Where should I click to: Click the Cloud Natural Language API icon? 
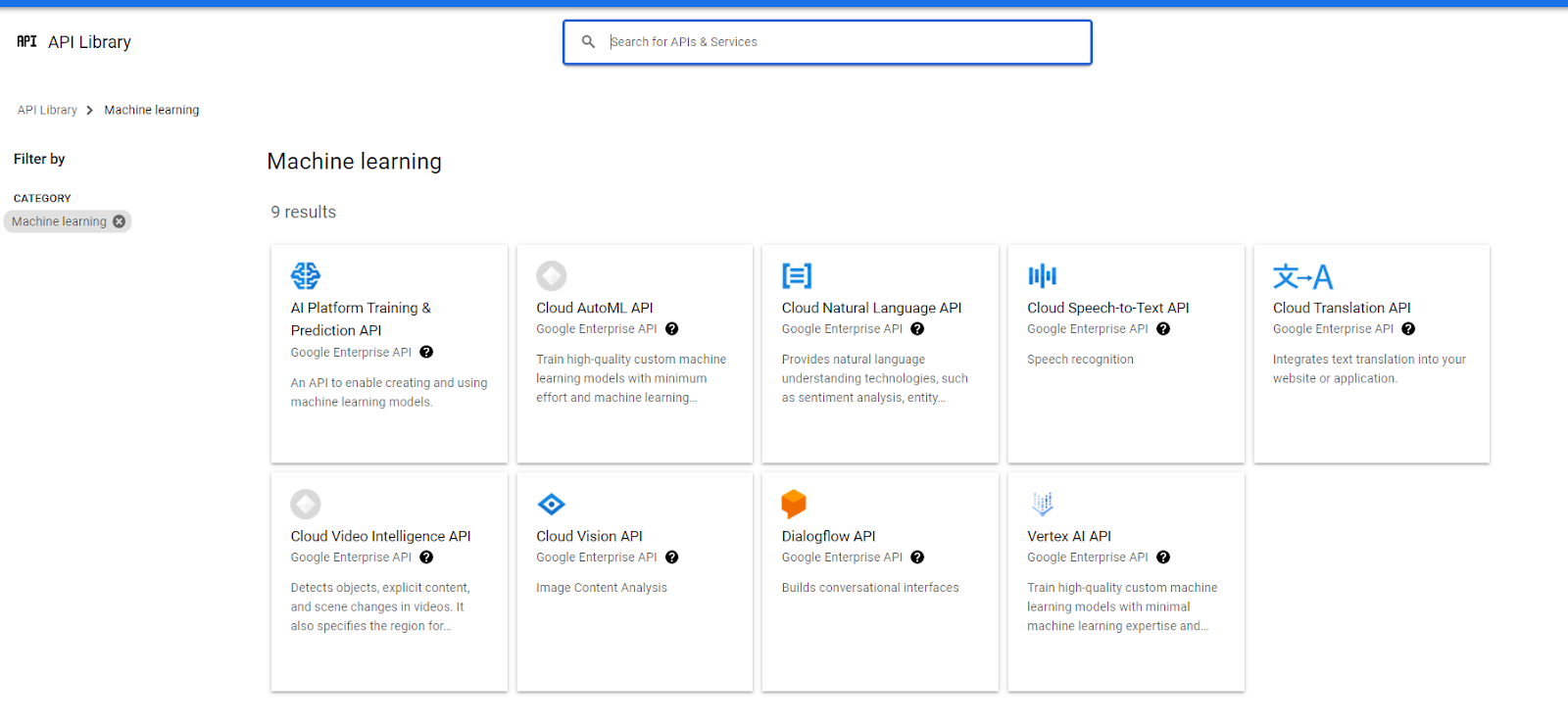click(x=796, y=275)
